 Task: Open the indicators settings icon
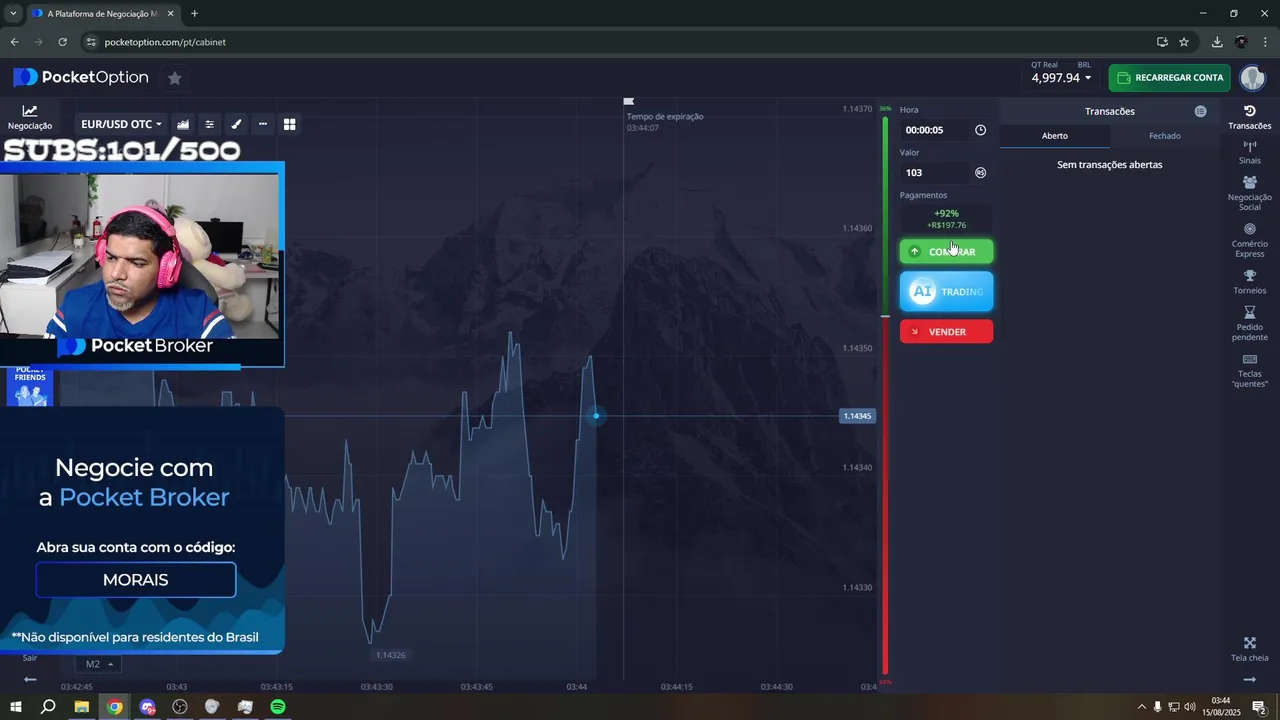[209, 124]
